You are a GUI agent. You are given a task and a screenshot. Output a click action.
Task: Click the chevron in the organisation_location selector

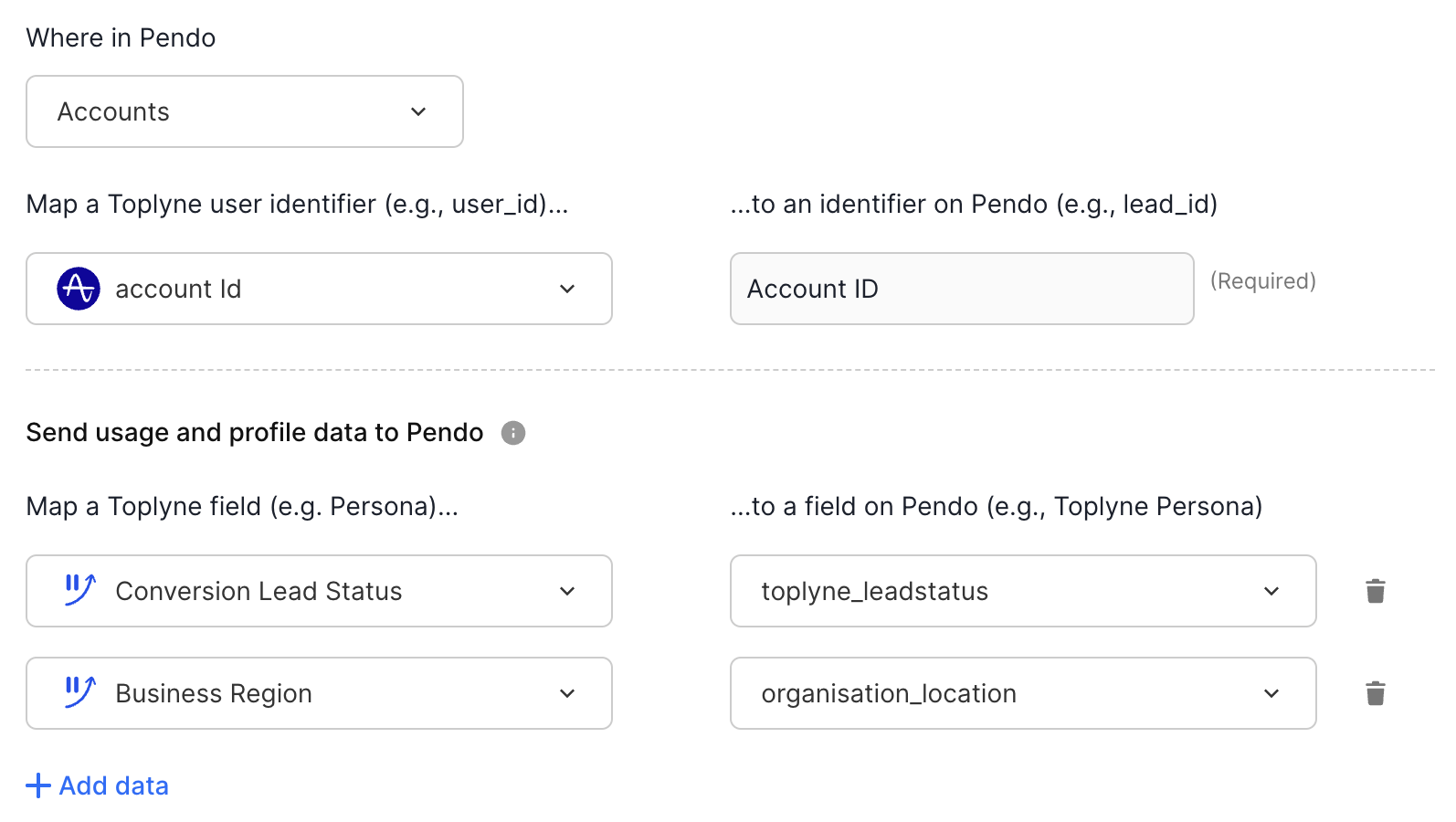[1271, 693]
